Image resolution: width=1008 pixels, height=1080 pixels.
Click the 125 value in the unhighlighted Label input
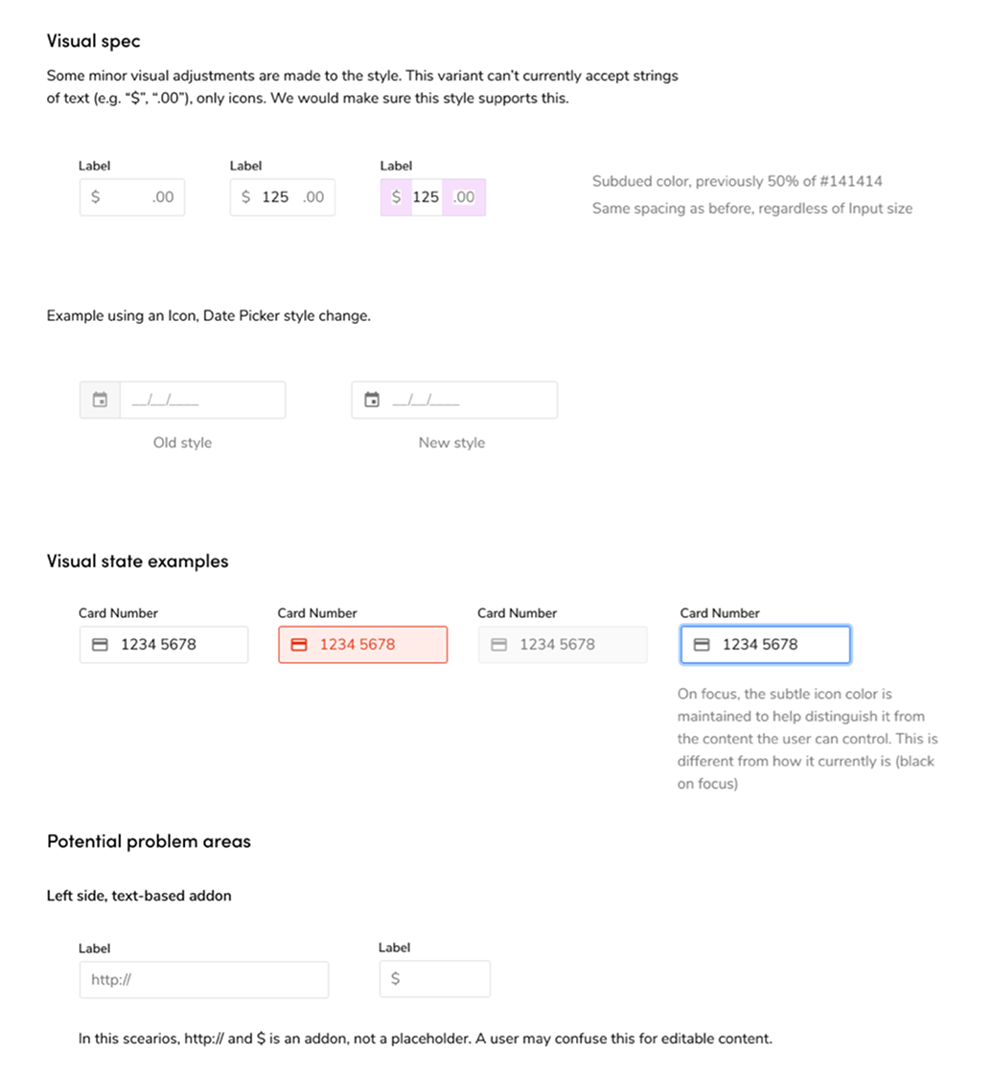[275, 197]
